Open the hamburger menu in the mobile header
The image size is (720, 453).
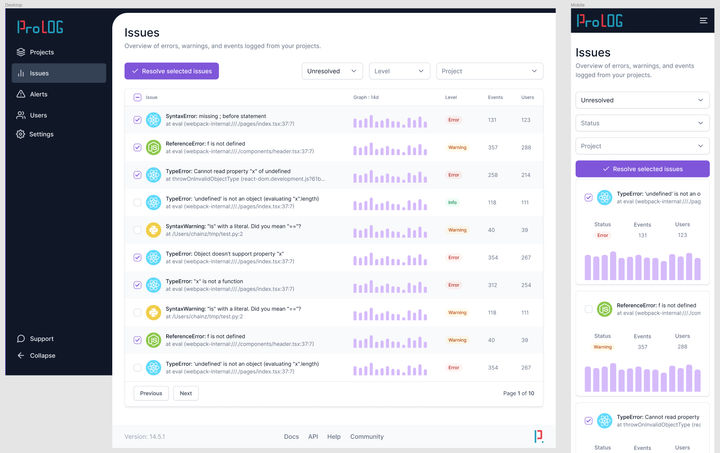(703, 21)
